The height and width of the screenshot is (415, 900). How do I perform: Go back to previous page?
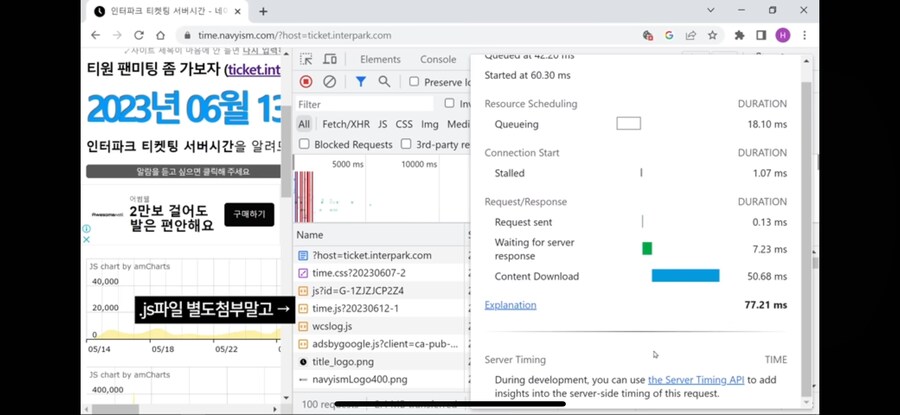point(95,35)
